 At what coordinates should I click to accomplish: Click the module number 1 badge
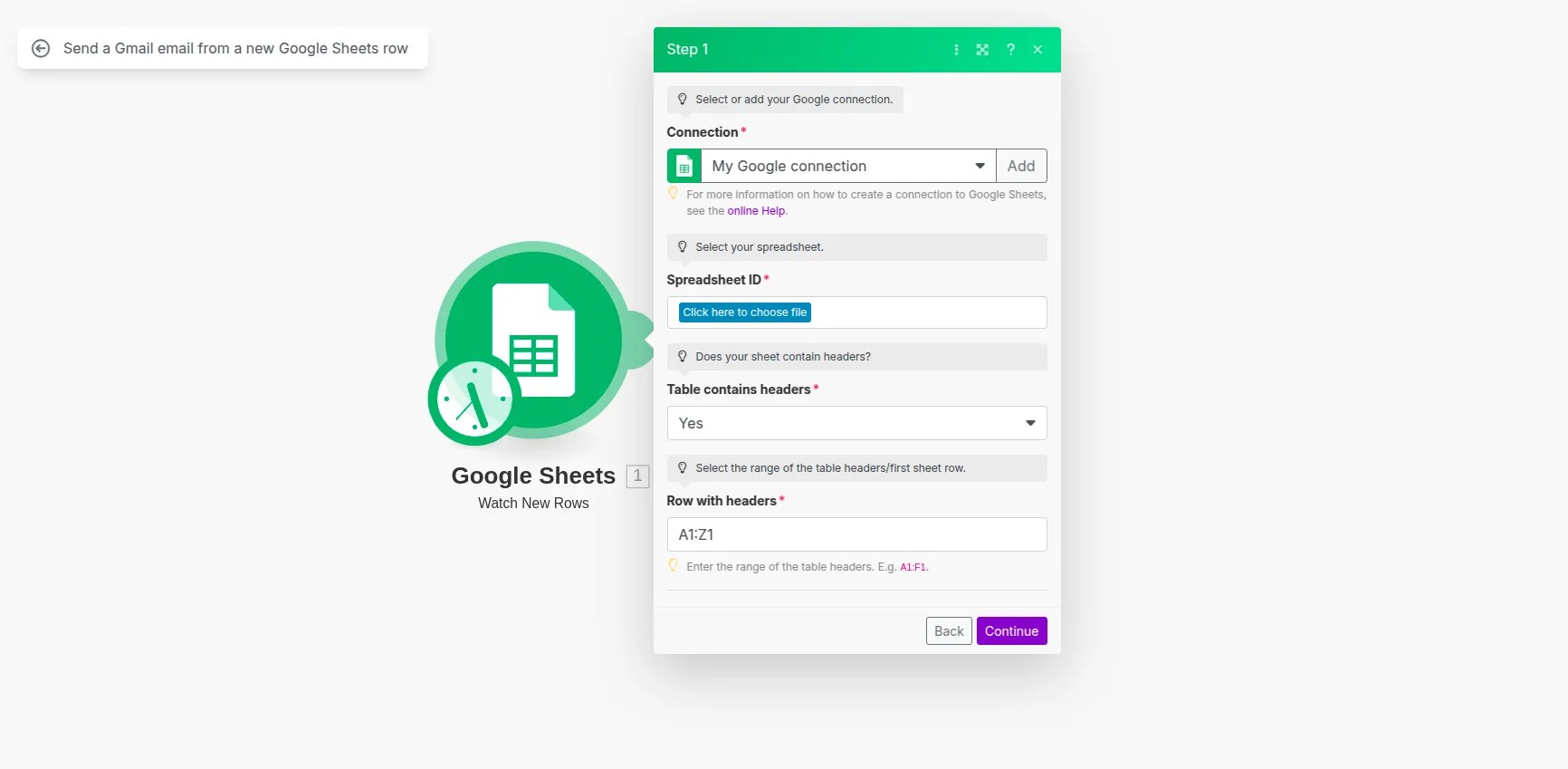coord(637,476)
